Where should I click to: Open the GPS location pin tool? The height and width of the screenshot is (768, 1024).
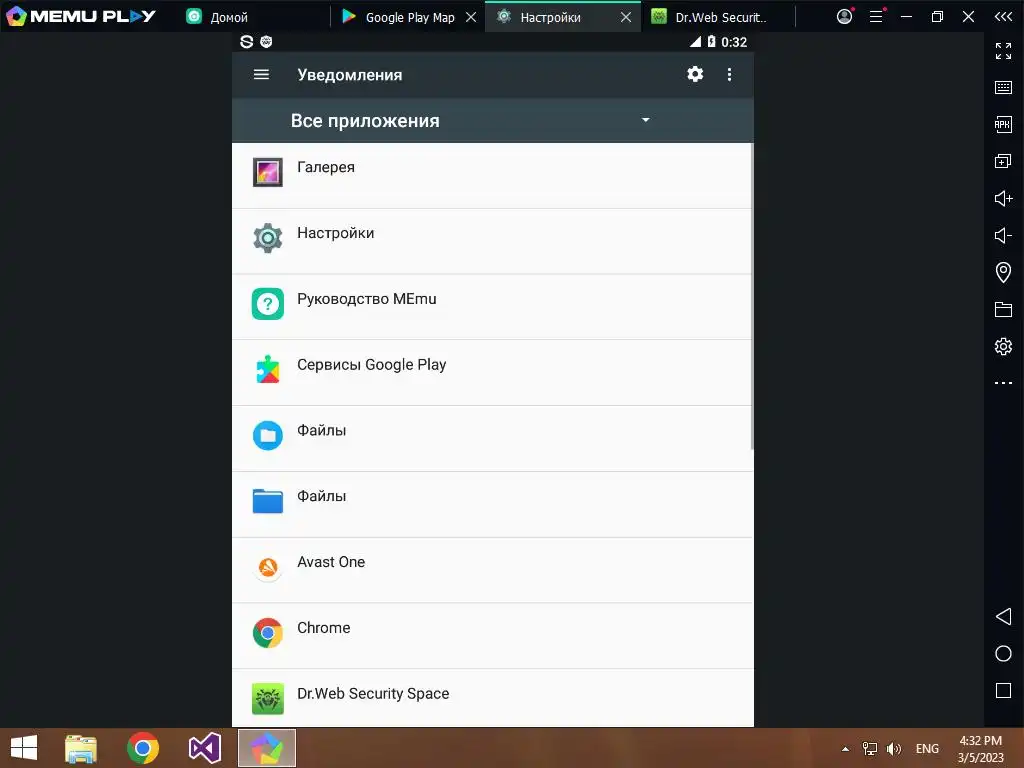coord(1003,272)
